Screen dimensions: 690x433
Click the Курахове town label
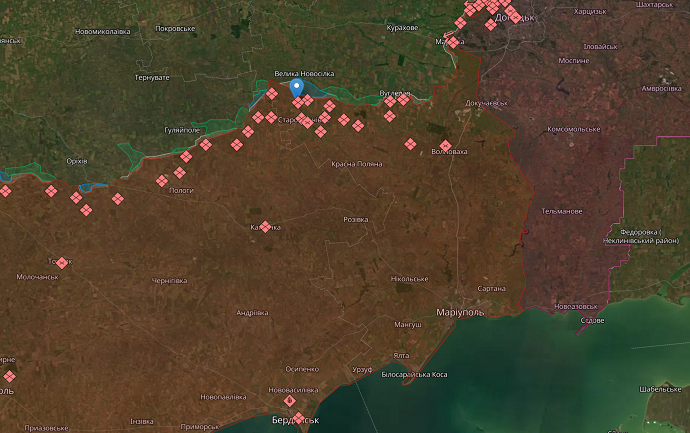[x=399, y=28]
